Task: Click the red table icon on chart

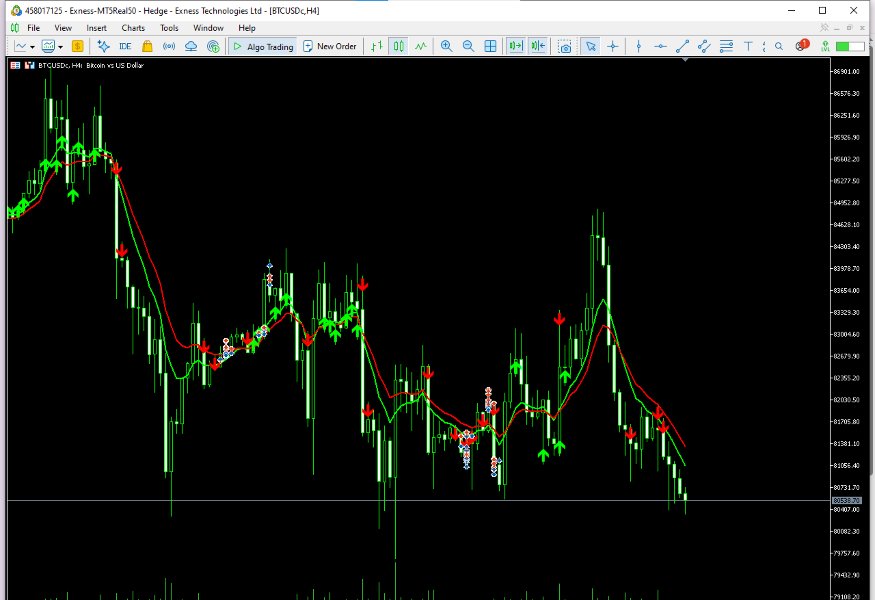Action: pyautogui.click(x=16, y=65)
